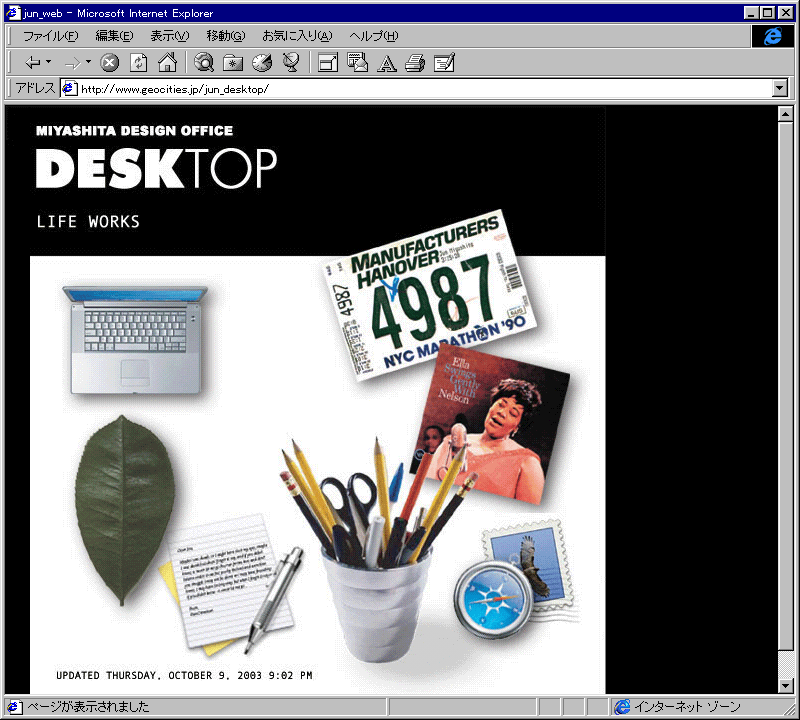Maximize the Internet Explorer window

(x=767, y=13)
